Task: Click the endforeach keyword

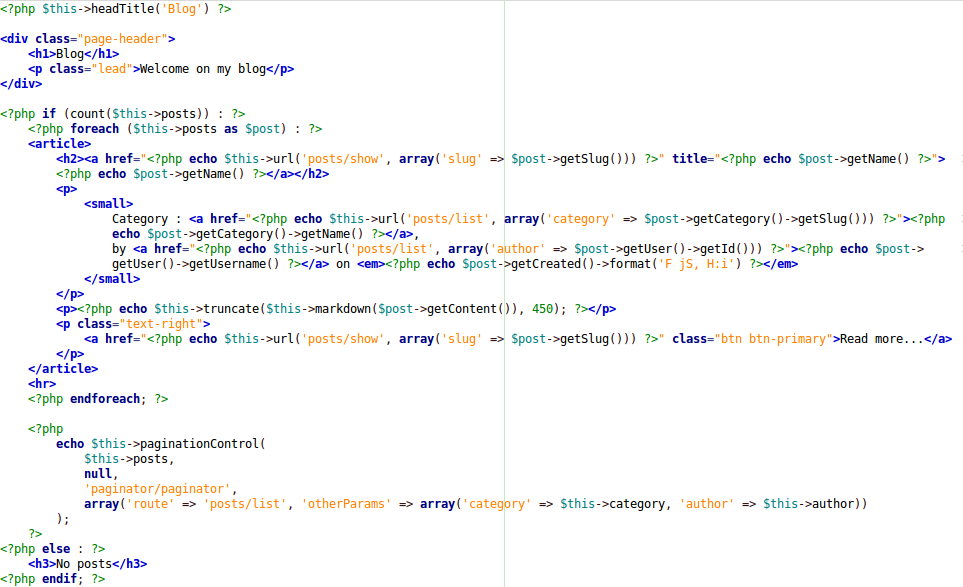Action: pos(104,399)
